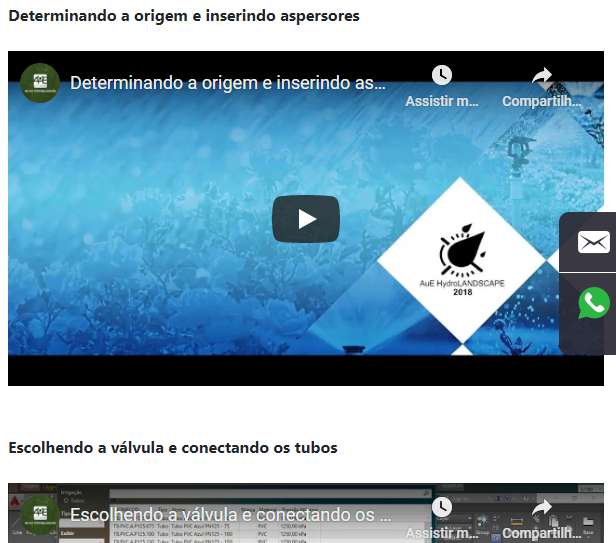Click the heading 'Escolhendo a válvula e conectando os tubos'
The height and width of the screenshot is (543, 616).
coord(173,447)
